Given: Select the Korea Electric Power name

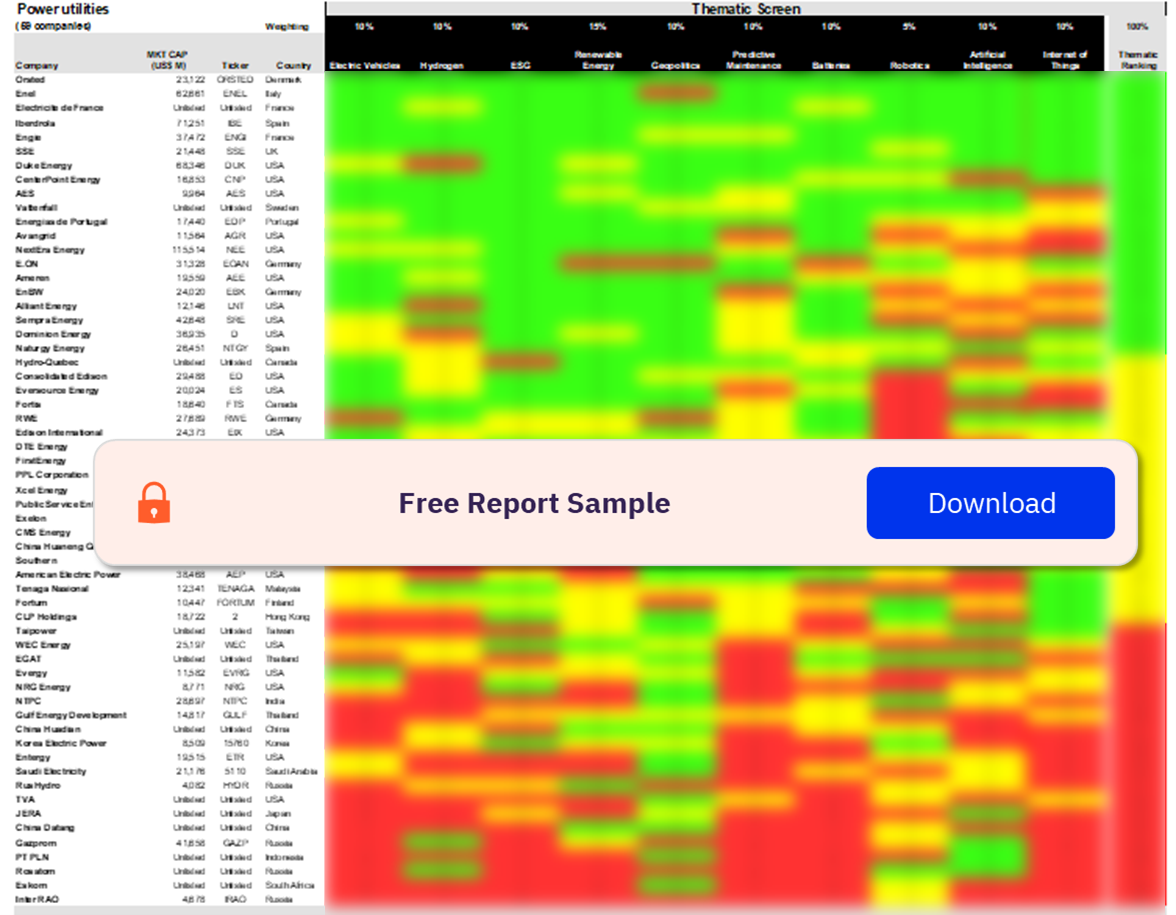Looking at the screenshot, I should click(x=62, y=743).
